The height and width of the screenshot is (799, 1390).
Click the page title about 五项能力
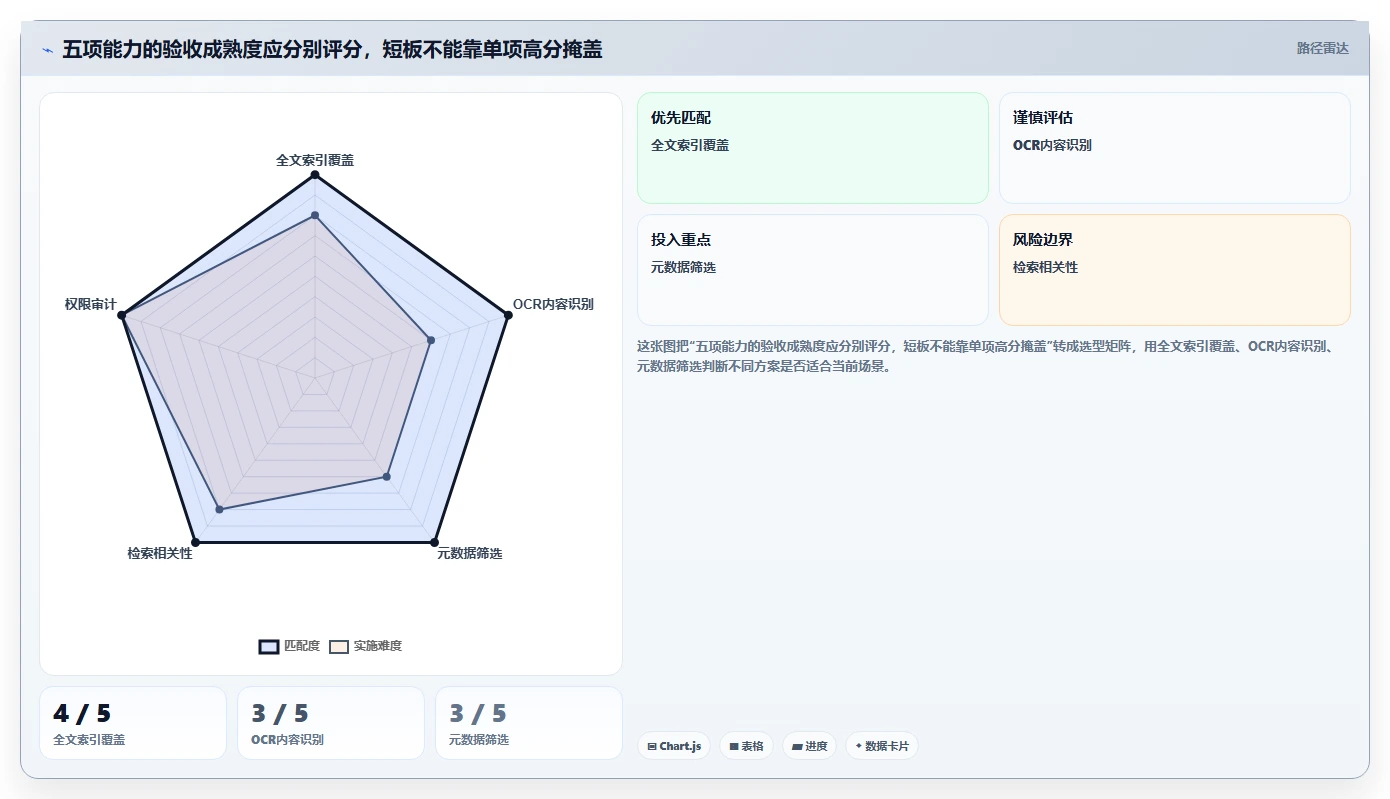tap(332, 49)
